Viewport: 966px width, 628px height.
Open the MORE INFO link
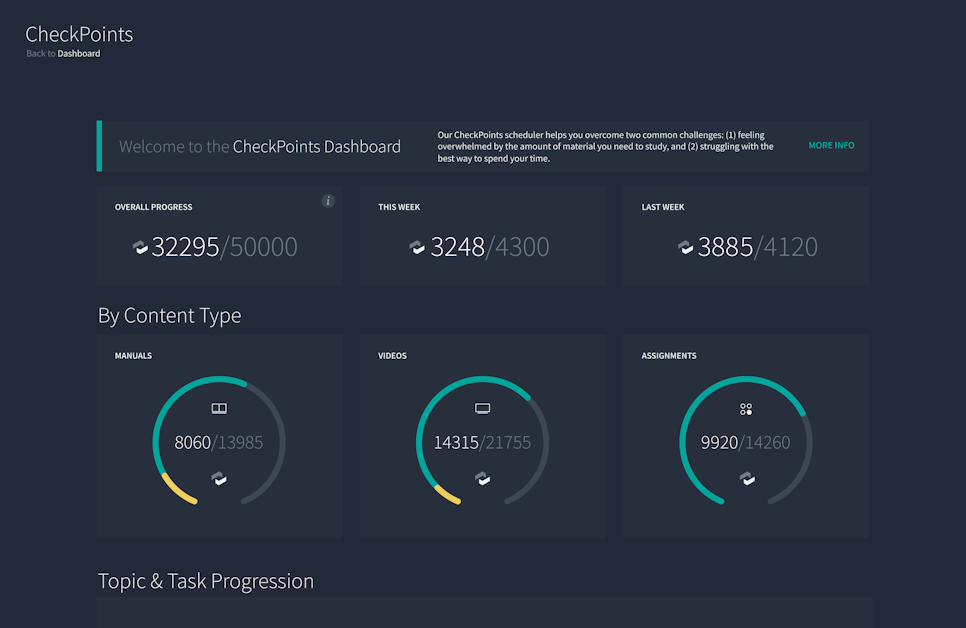pyautogui.click(x=831, y=146)
